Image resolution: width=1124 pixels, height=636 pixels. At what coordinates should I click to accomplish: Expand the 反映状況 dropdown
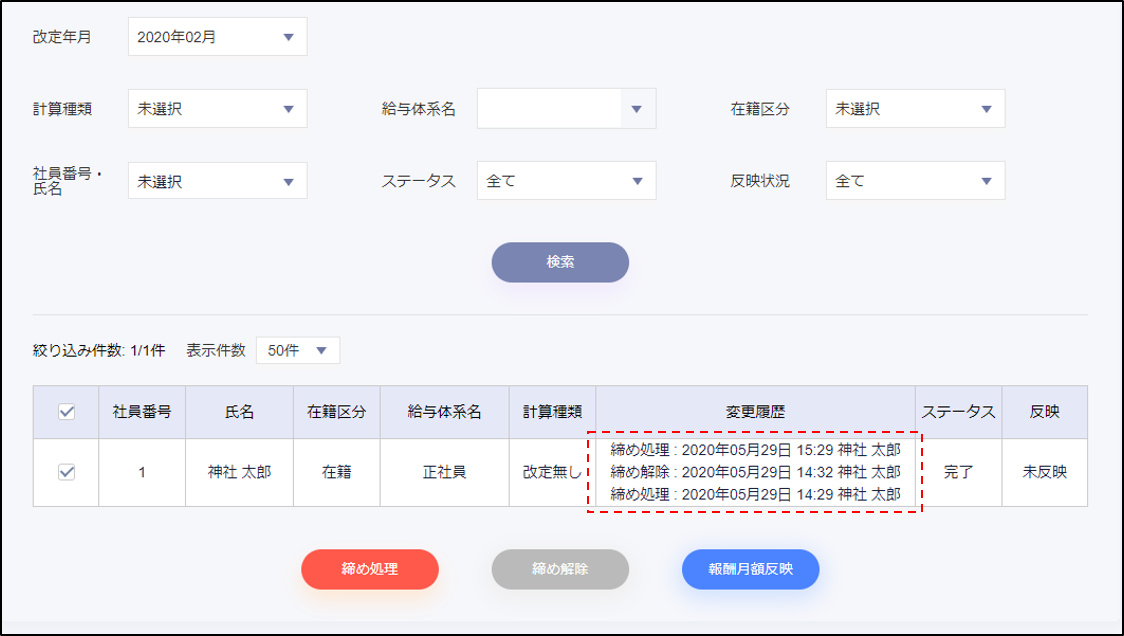tap(914, 181)
